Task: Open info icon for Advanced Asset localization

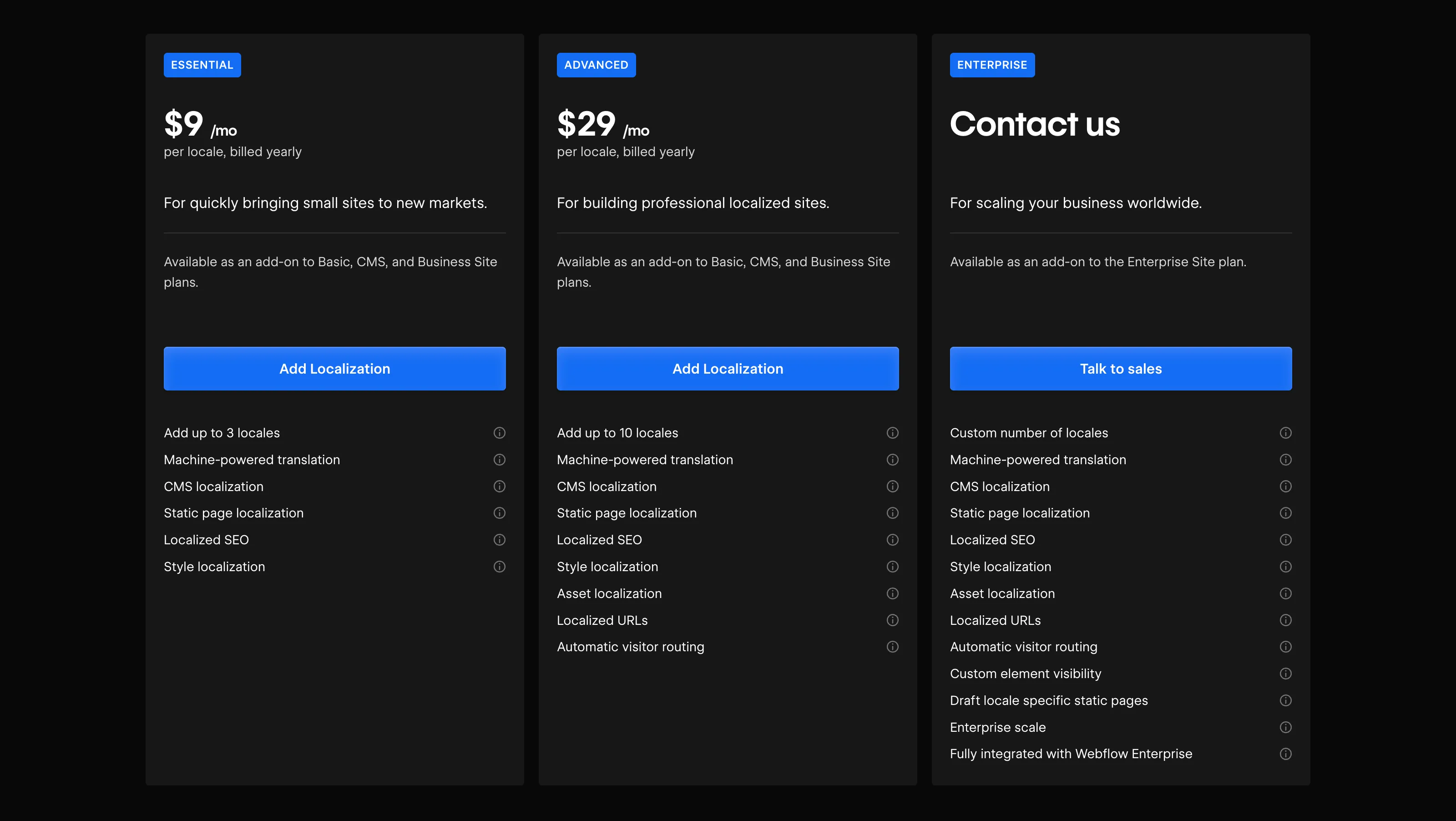Action: pos(892,593)
